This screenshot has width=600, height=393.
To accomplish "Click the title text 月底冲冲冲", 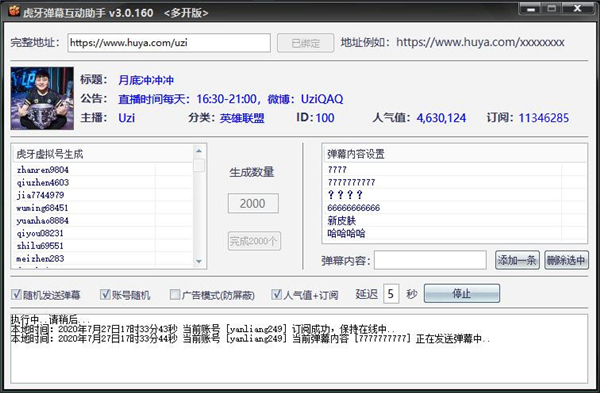I will (x=146, y=80).
